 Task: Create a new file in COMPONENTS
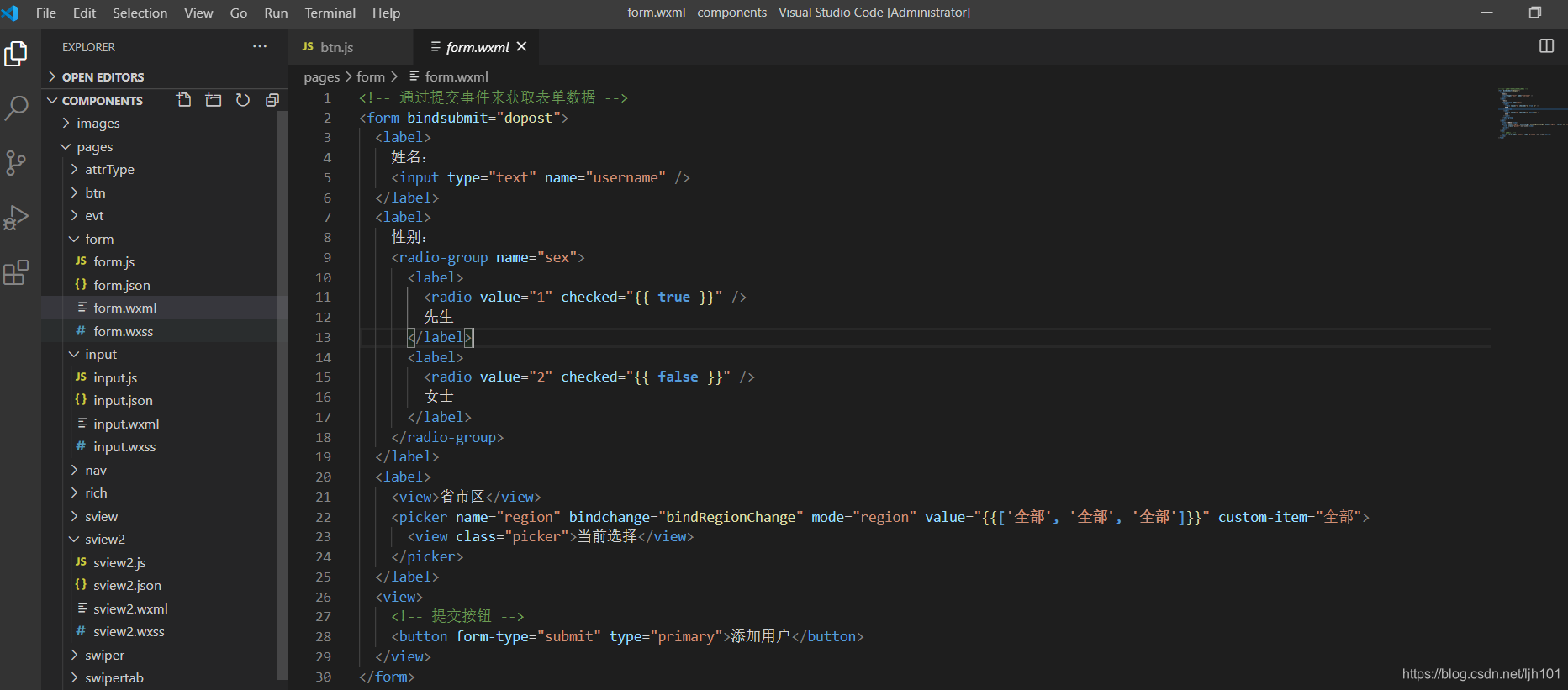[x=184, y=100]
